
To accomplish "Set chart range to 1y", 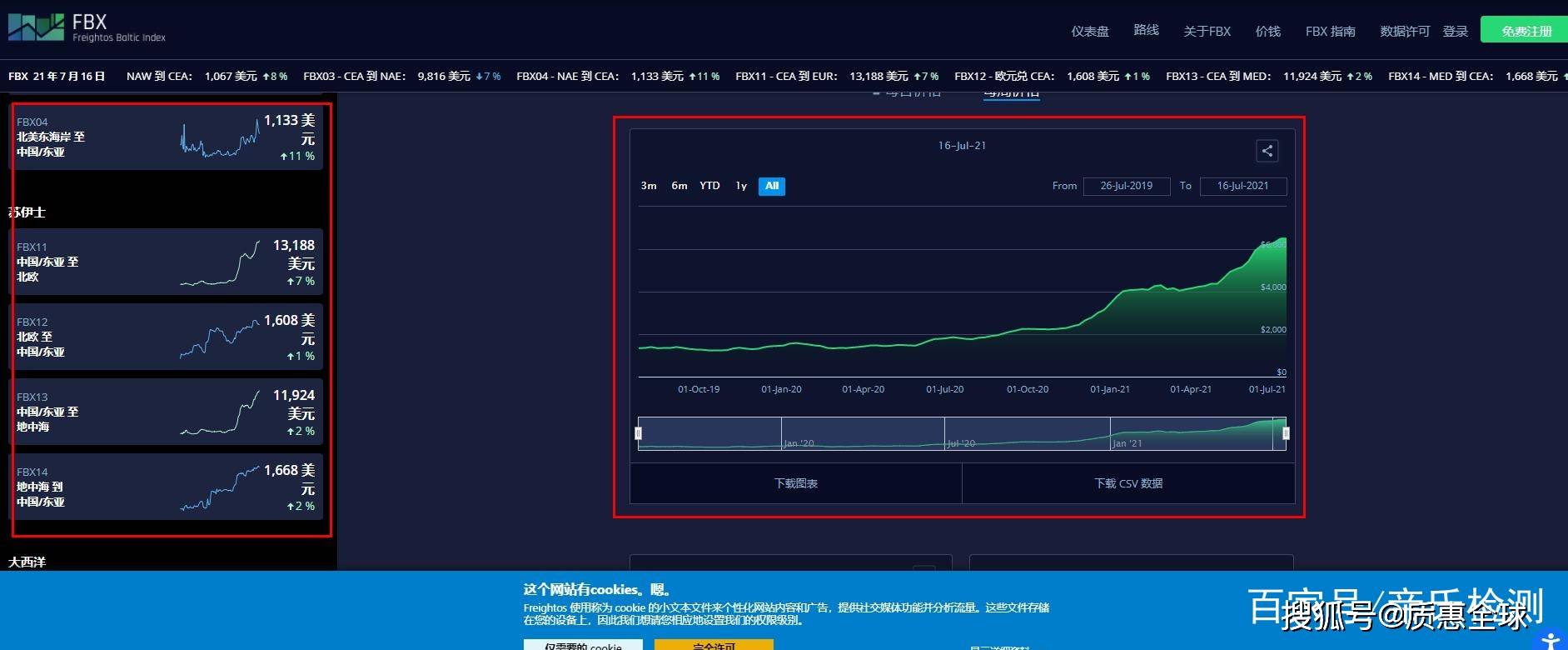I will pyautogui.click(x=741, y=186).
